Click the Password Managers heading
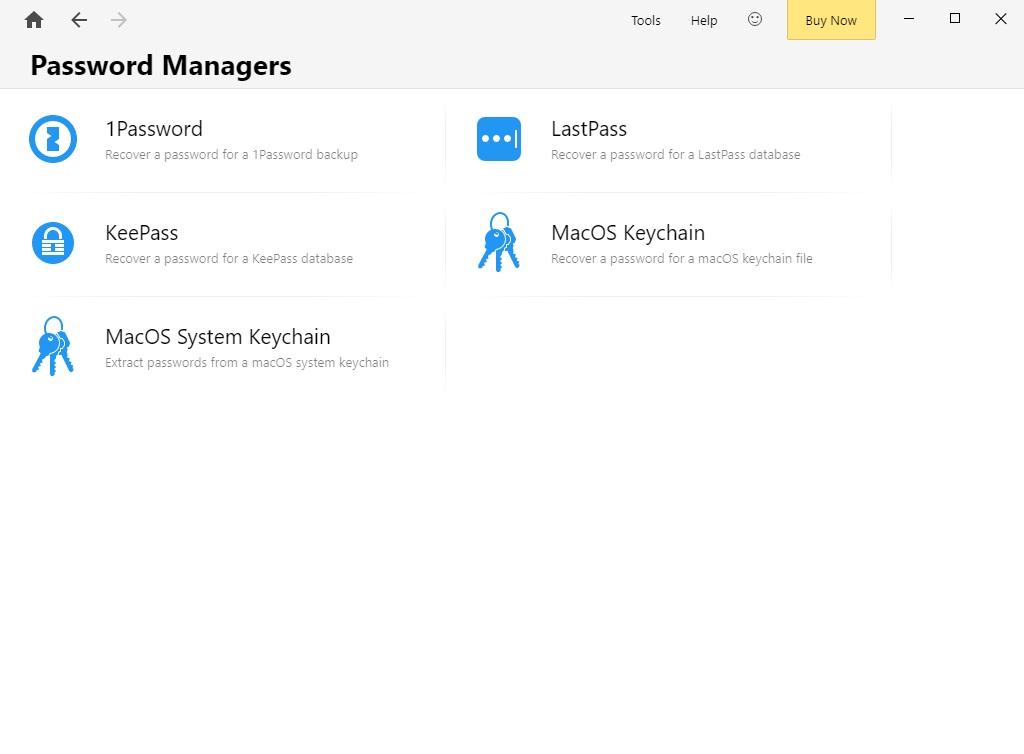The image size is (1024, 754). pos(161,66)
